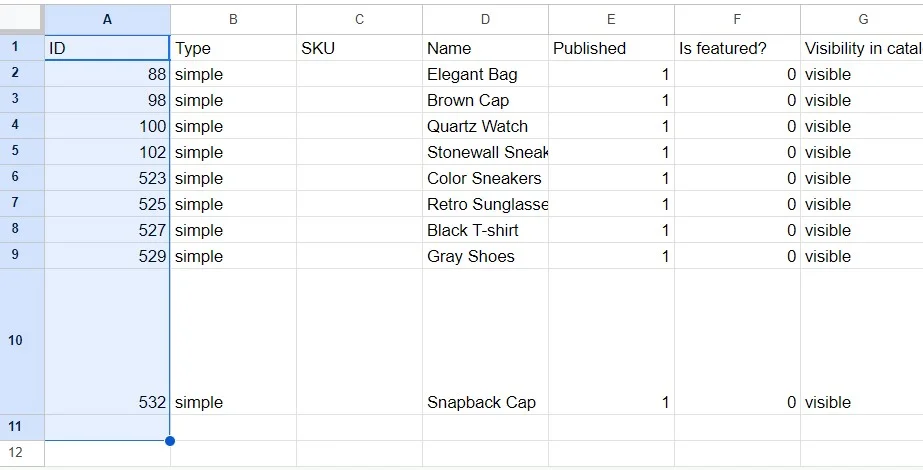The width and height of the screenshot is (923, 470).
Task: Select the "Quartz Watch" name cell
Action: (485, 126)
